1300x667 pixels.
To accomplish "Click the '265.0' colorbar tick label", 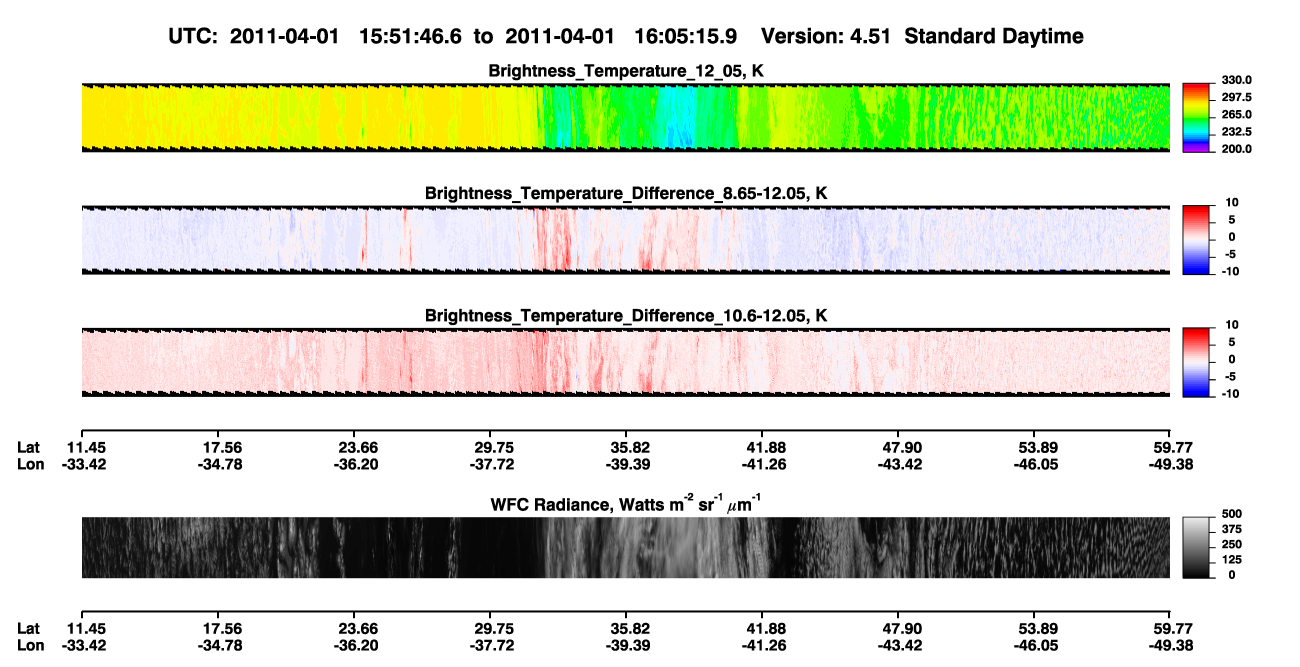I will tap(1237, 114).
